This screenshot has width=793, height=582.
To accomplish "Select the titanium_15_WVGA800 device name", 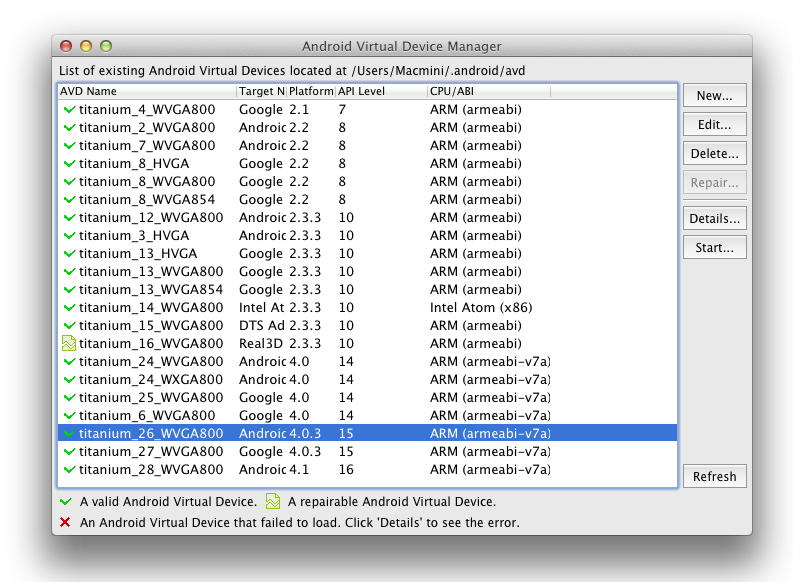I will point(151,325).
